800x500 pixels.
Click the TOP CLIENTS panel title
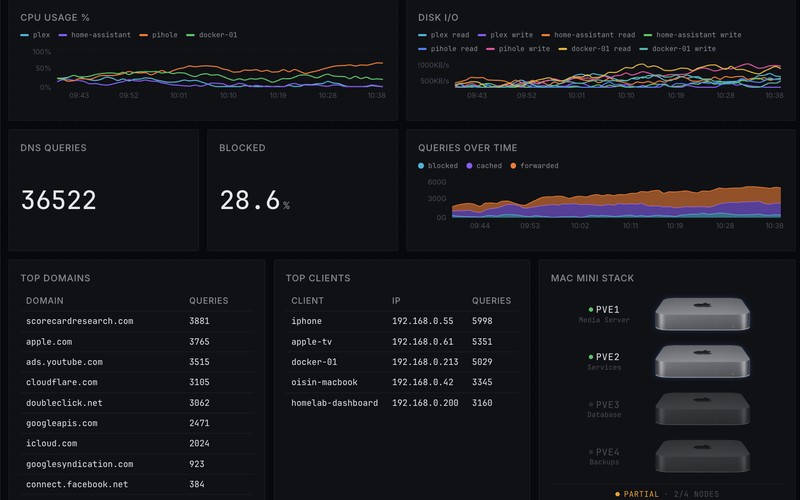318,278
